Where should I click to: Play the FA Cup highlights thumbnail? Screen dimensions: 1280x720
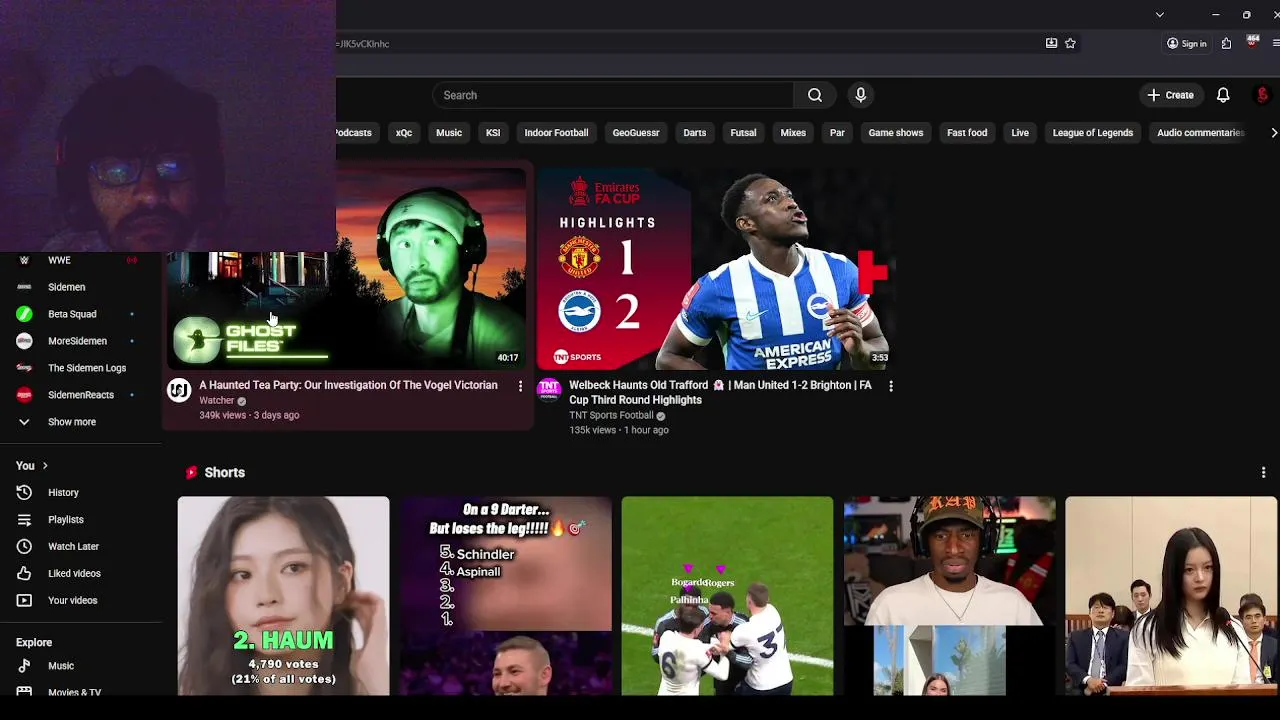pos(715,268)
